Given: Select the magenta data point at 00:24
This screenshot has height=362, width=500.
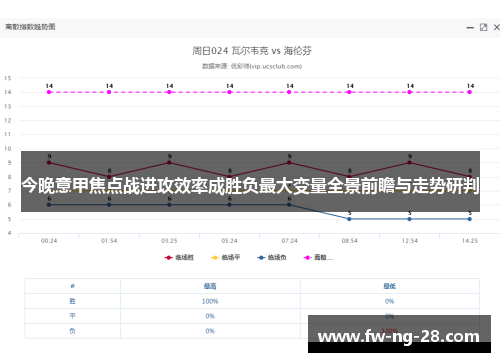Looking at the screenshot, I should [49, 92].
